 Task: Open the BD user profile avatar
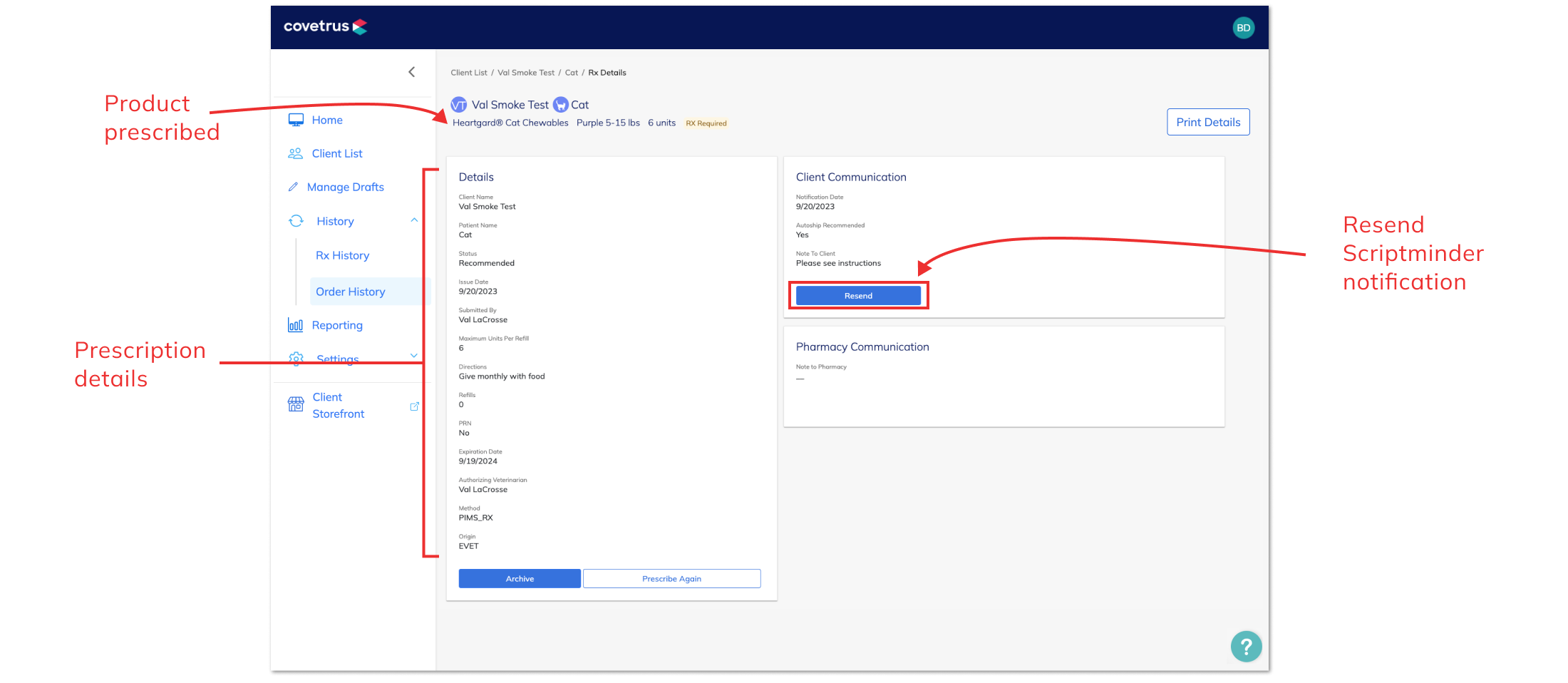pos(1243,28)
